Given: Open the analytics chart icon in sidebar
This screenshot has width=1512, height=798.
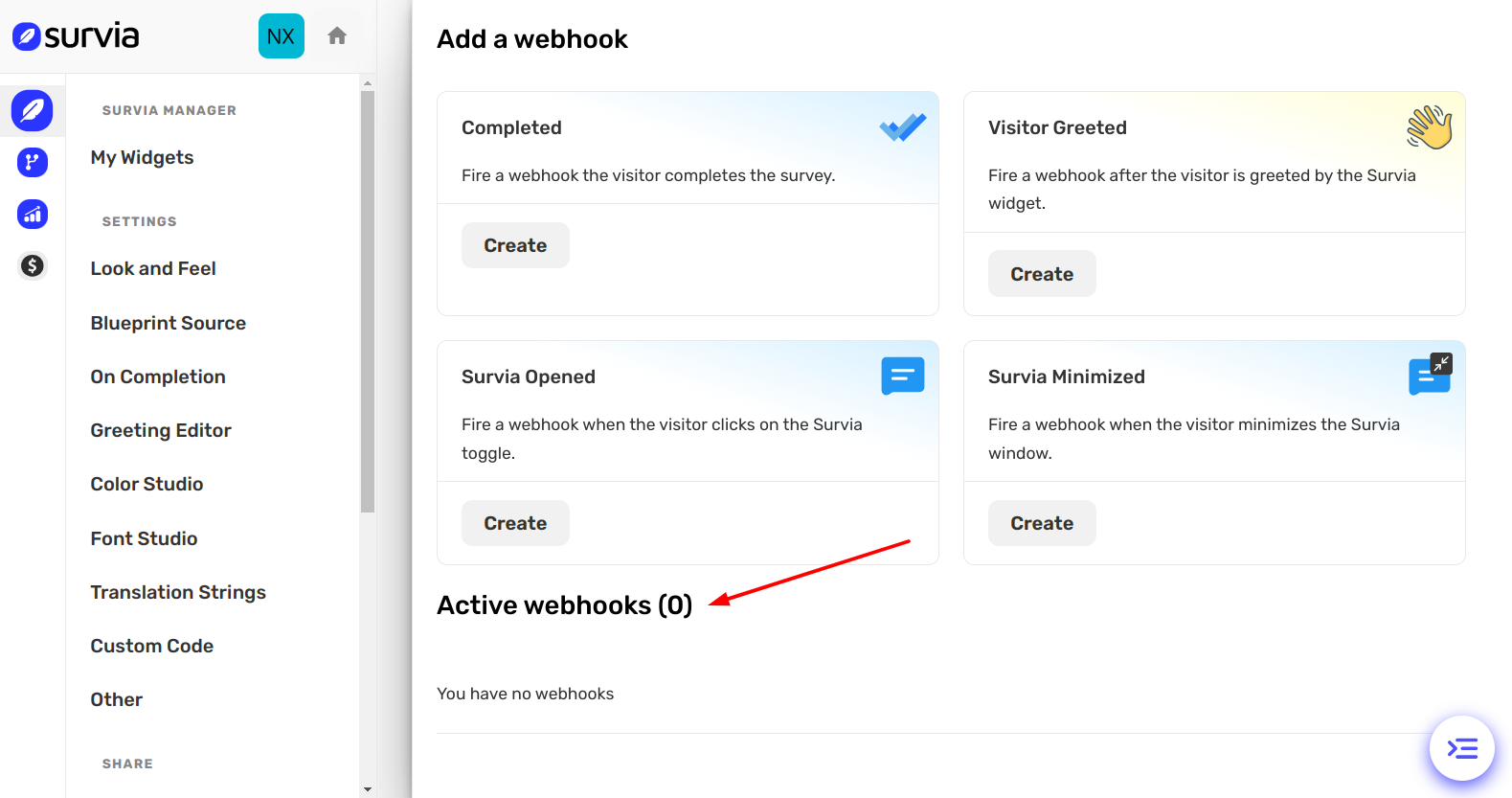Looking at the screenshot, I should point(32,214).
